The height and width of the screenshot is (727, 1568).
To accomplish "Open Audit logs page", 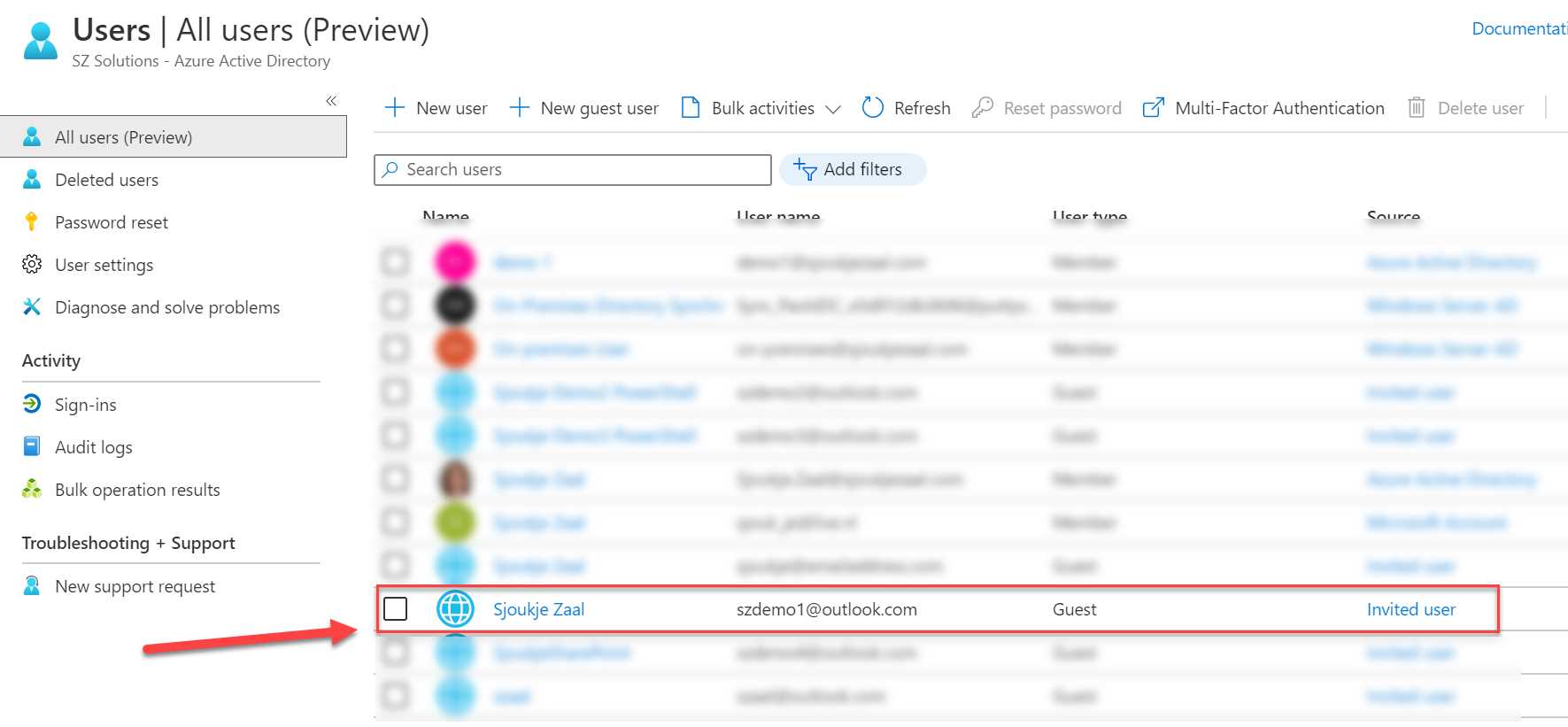I will pos(94,447).
